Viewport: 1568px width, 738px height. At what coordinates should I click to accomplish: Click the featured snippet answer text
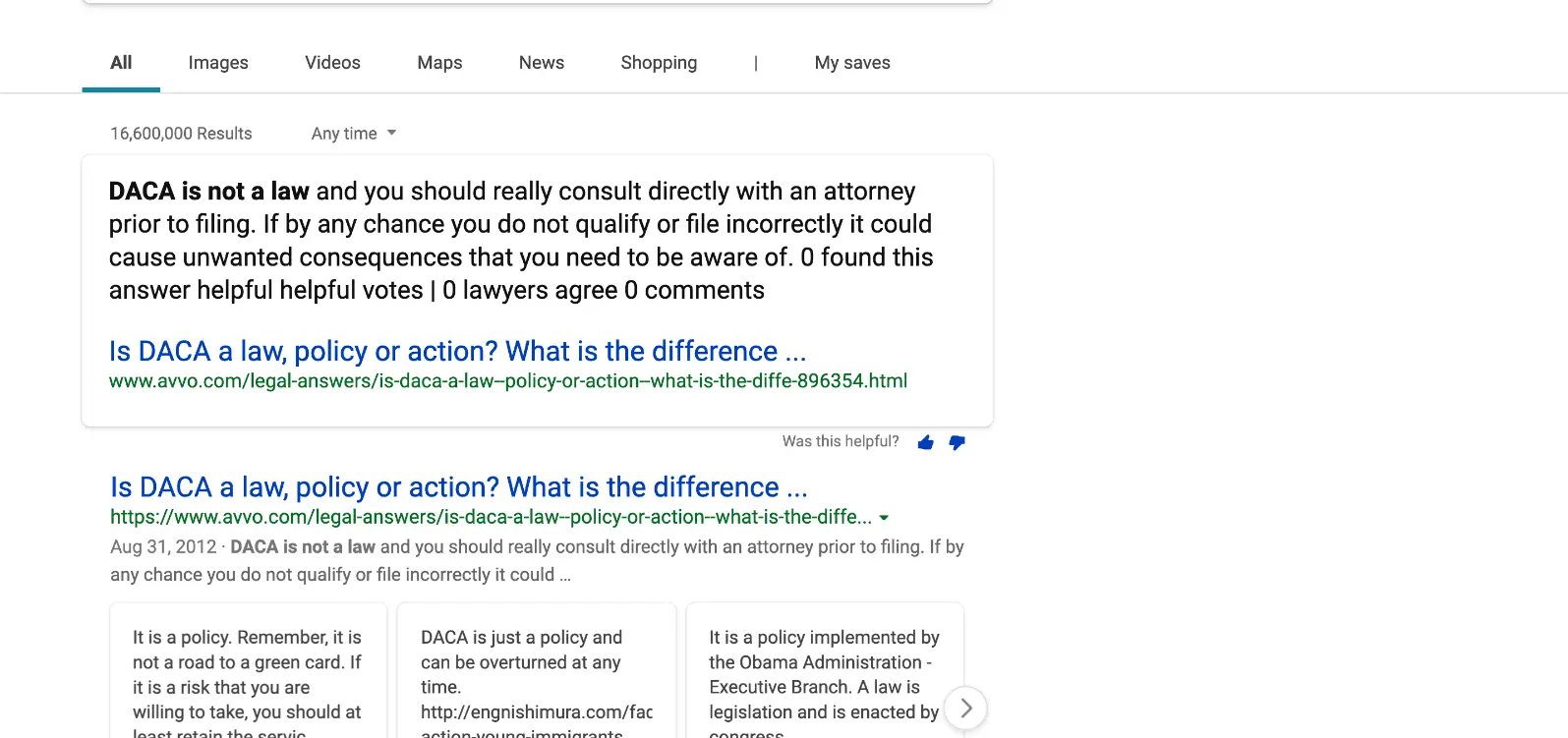521,241
